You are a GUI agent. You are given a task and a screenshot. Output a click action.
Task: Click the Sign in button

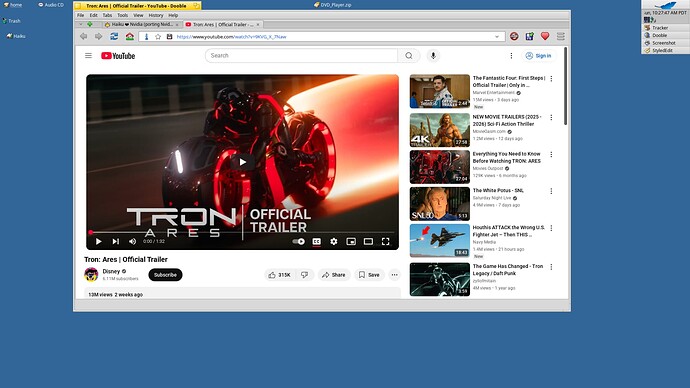pyautogui.click(x=539, y=56)
